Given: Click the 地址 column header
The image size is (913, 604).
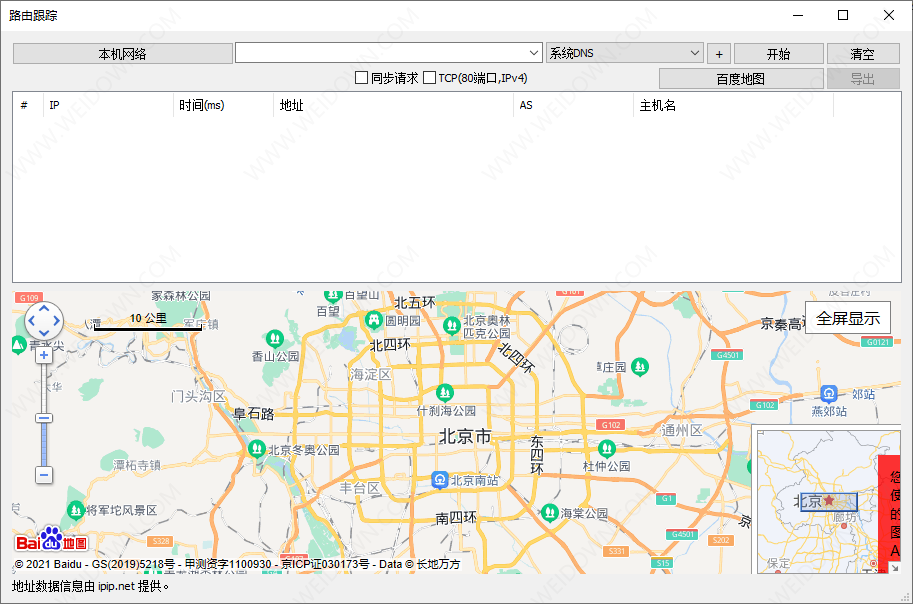Looking at the screenshot, I should [393, 105].
